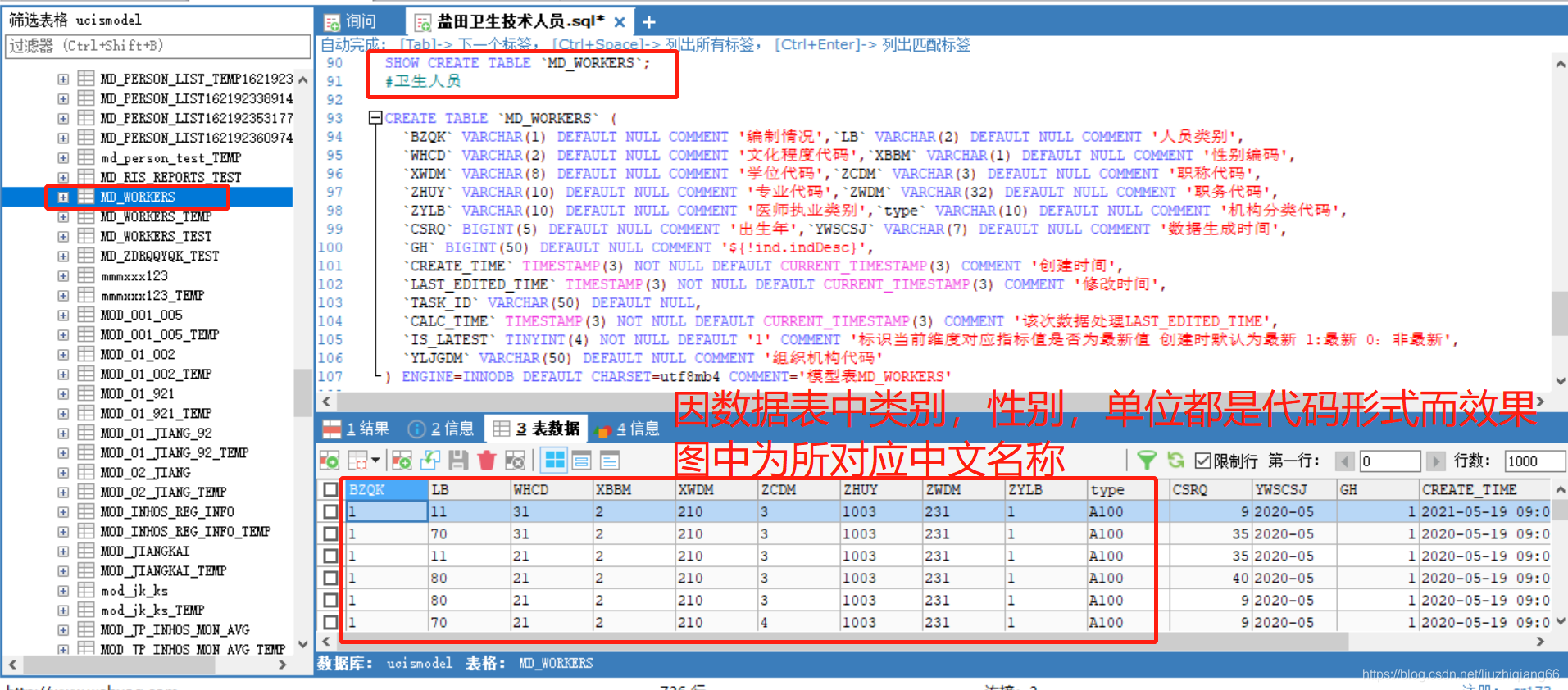This screenshot has width=1568, height=690.
Task: Cancel changes icon in data toolbar
Action: tap(515, 461)
